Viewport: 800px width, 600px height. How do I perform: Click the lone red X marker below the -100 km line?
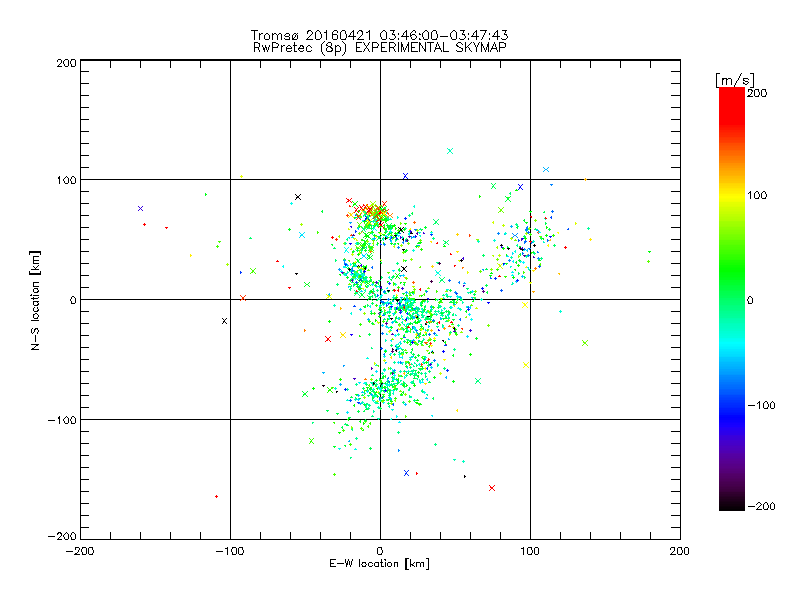[x=492, y=488]
